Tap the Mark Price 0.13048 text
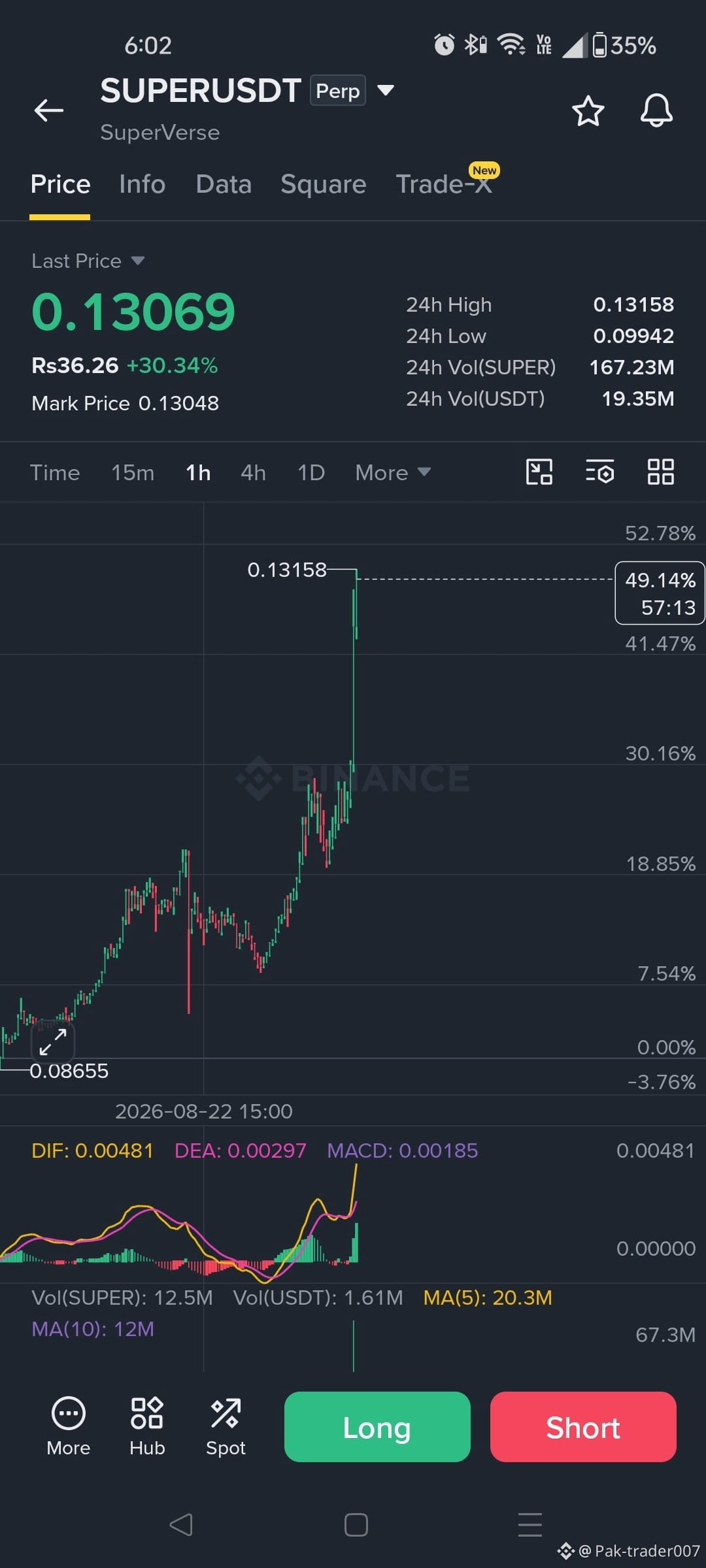This screenshot has height=1568, width=706. click(x=126, y=403)
